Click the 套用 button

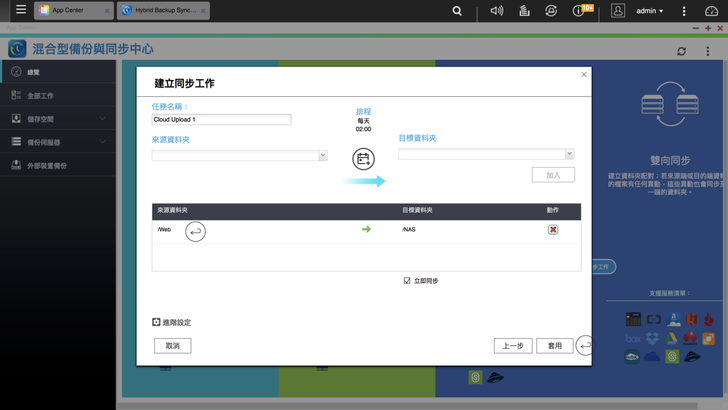coord(555,346)
